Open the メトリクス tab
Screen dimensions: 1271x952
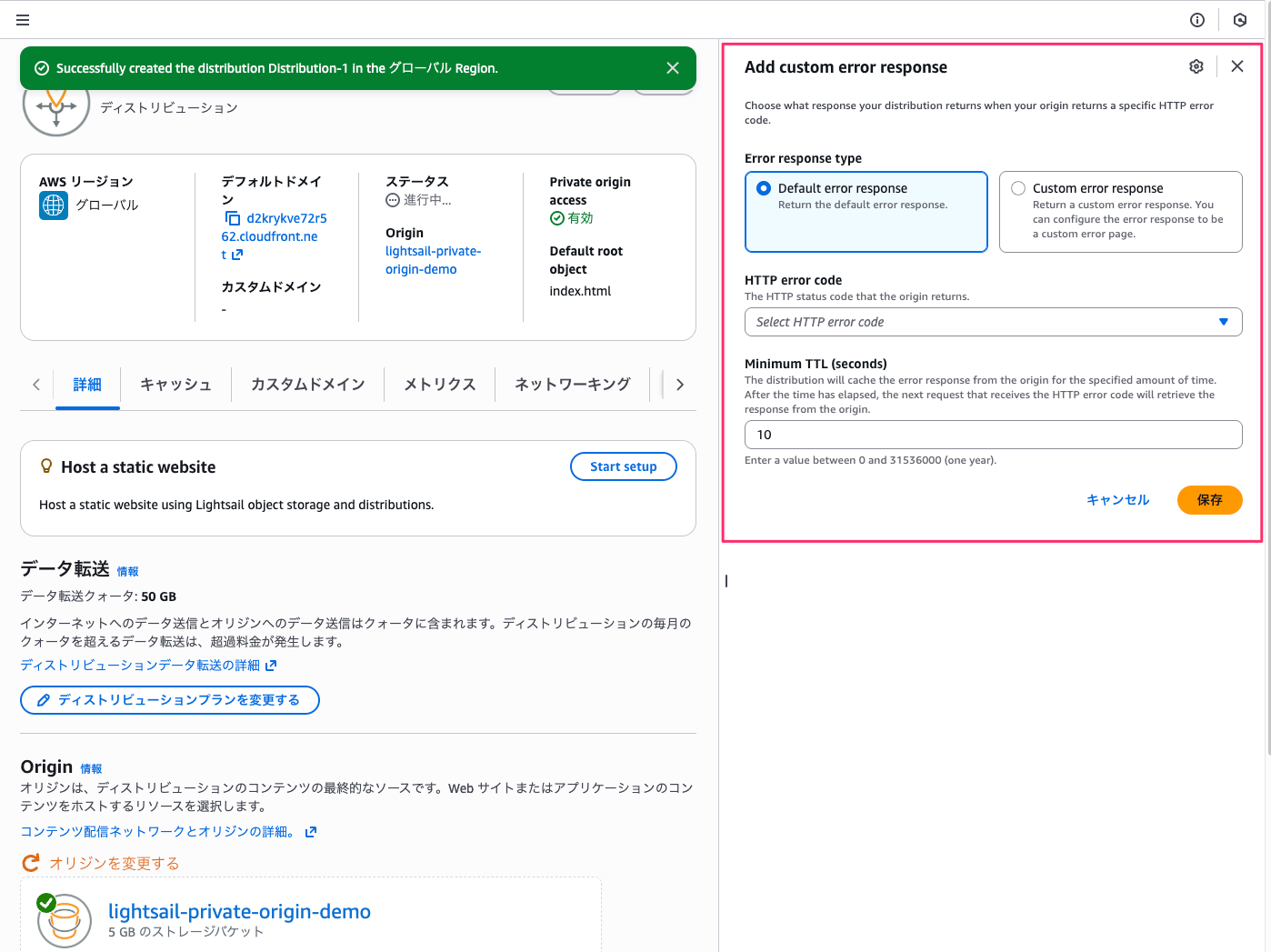pos(440,385)
